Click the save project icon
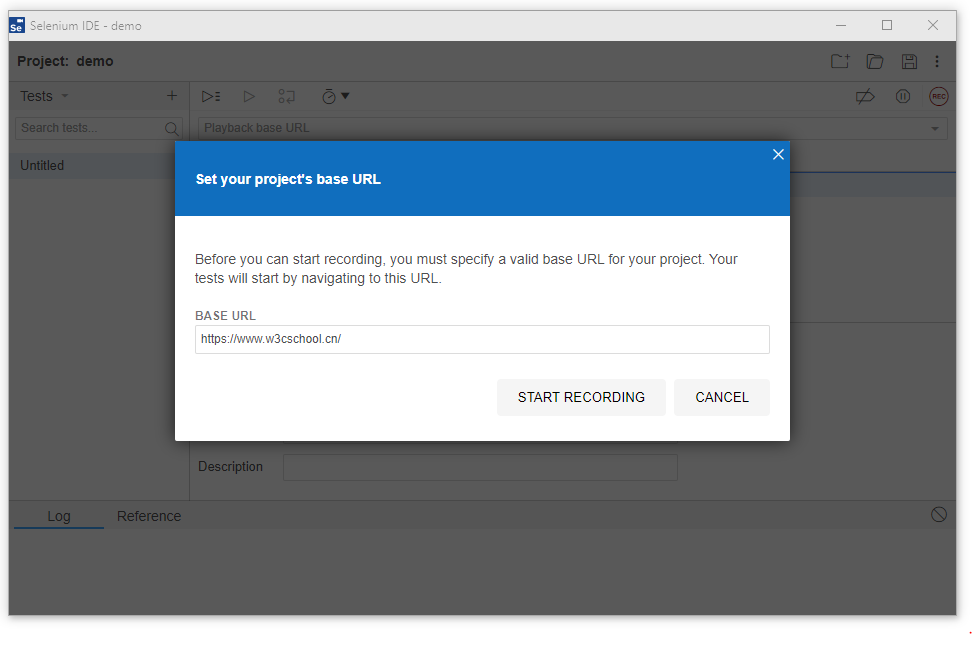 (909, 61)
